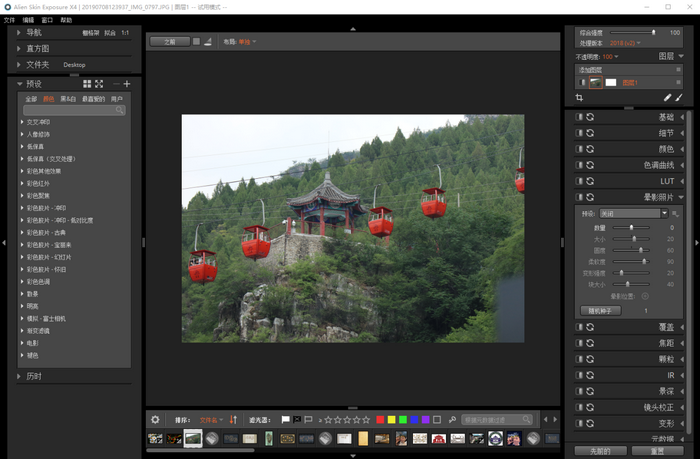Filter by the red color label swatch
The image size is (700, 459).
(379, 420)
